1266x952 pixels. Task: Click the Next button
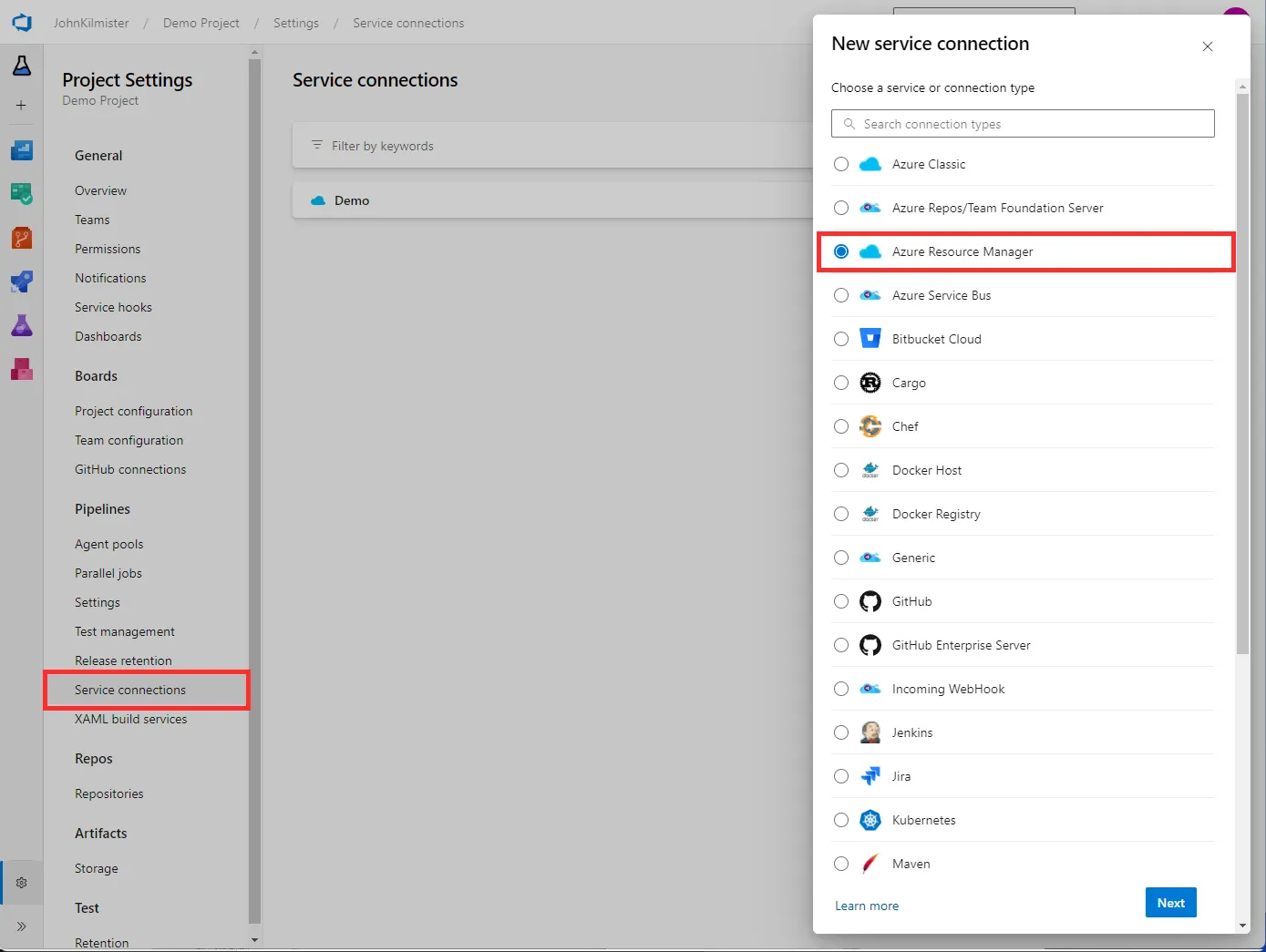1171,903
